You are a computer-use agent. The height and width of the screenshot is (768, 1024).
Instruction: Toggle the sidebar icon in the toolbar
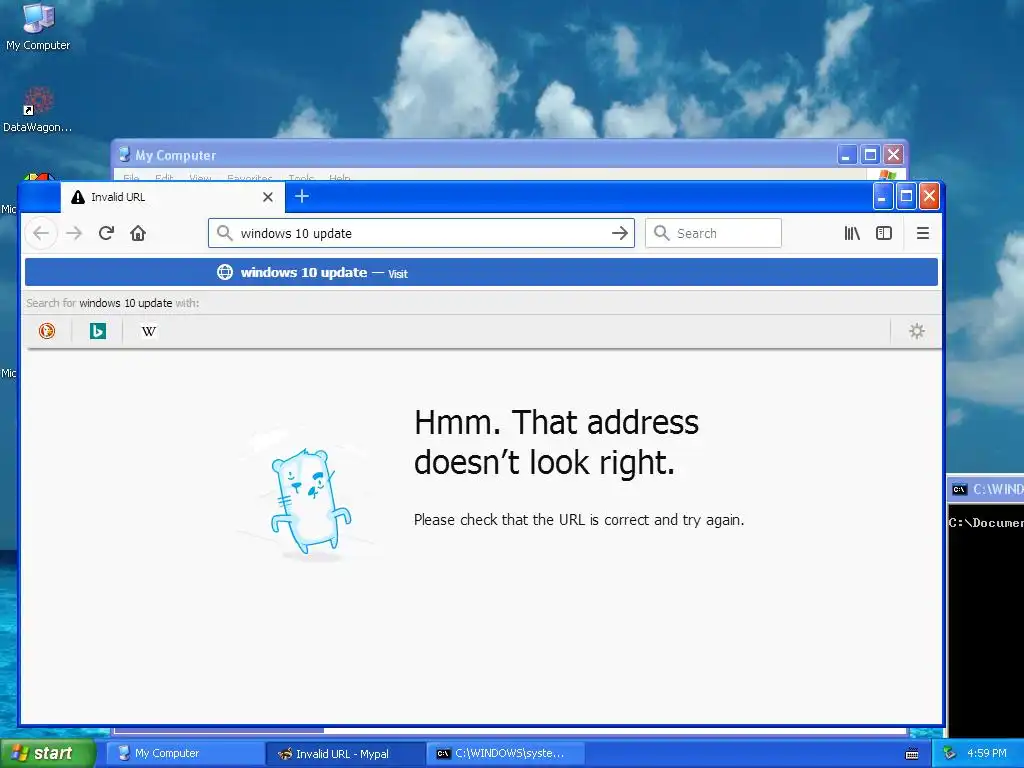coord(884,233)
